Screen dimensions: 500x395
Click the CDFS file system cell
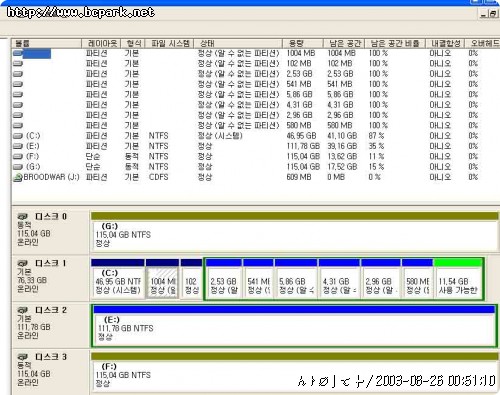point(159,177)
